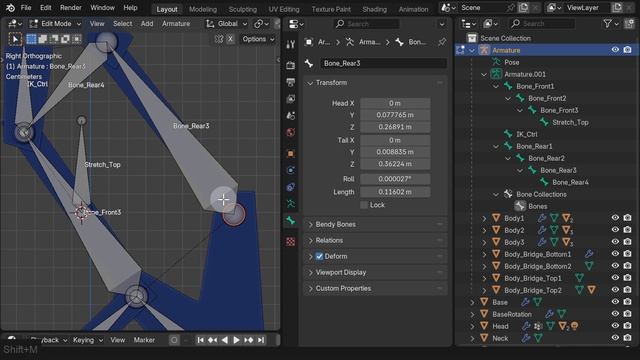Open the Scene properties tab
Image resolution: width=640 pixels, height=360 pixels.
[x=291, y=116]
